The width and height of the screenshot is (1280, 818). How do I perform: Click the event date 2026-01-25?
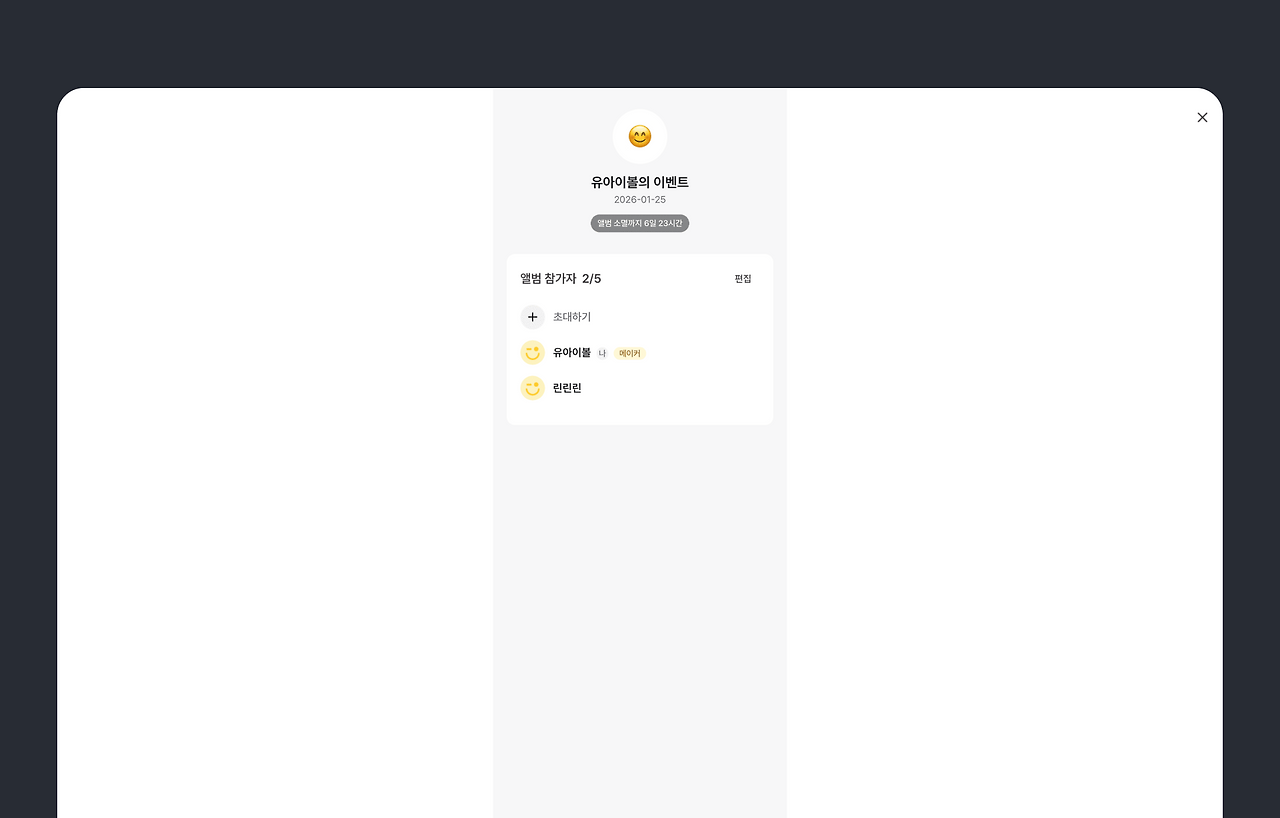[x=640, y=200]
